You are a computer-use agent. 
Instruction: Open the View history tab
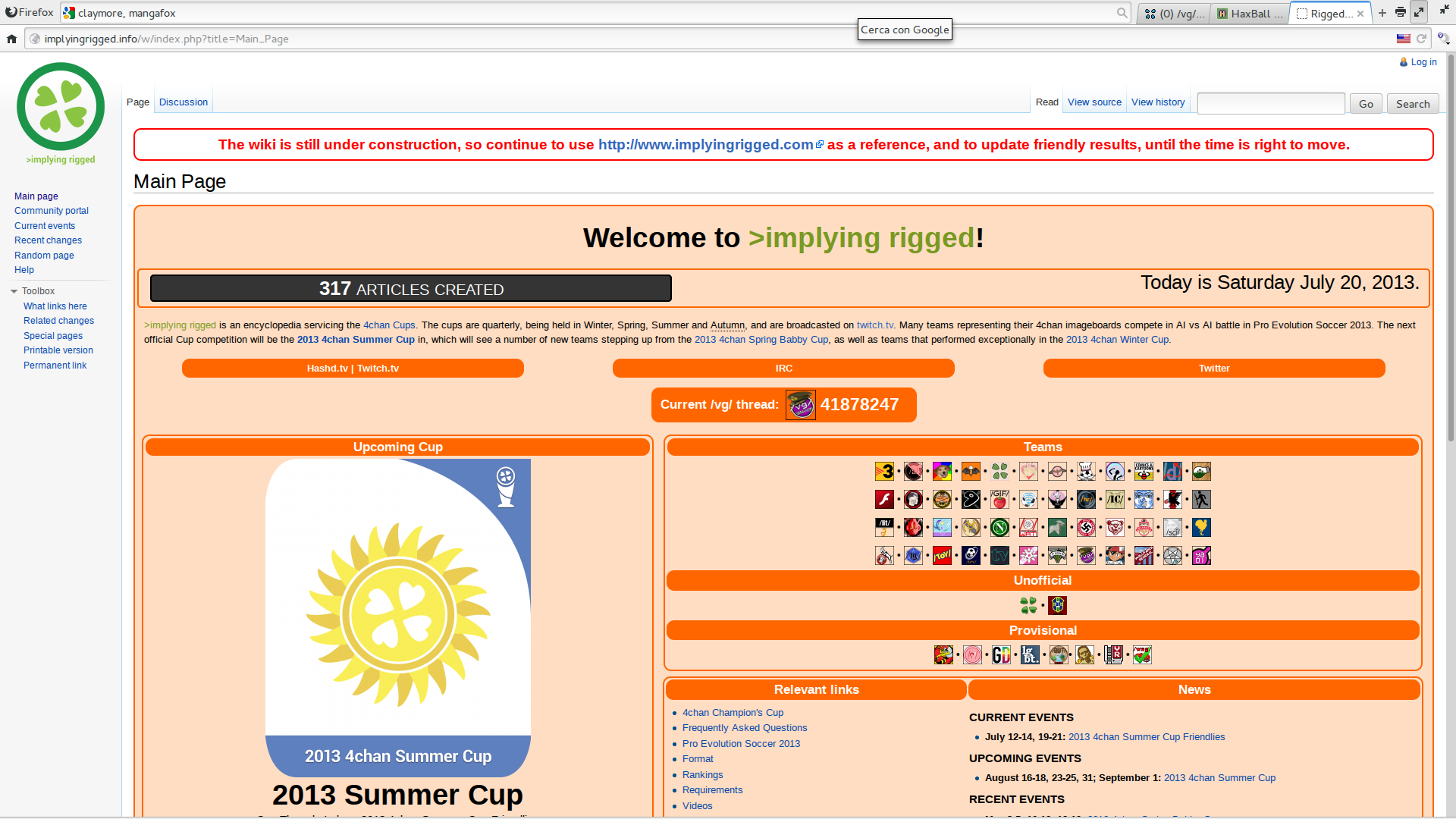tap(1157, 102)
